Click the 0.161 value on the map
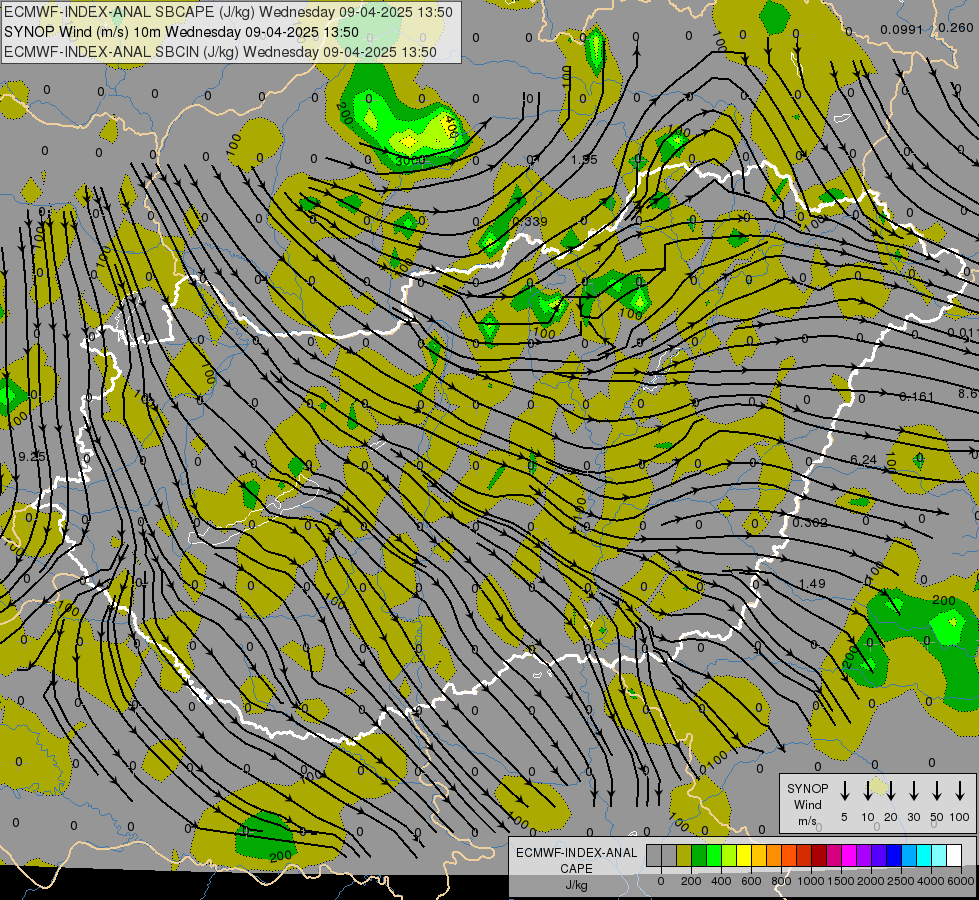Screen dimensions: 979x900 917,397
